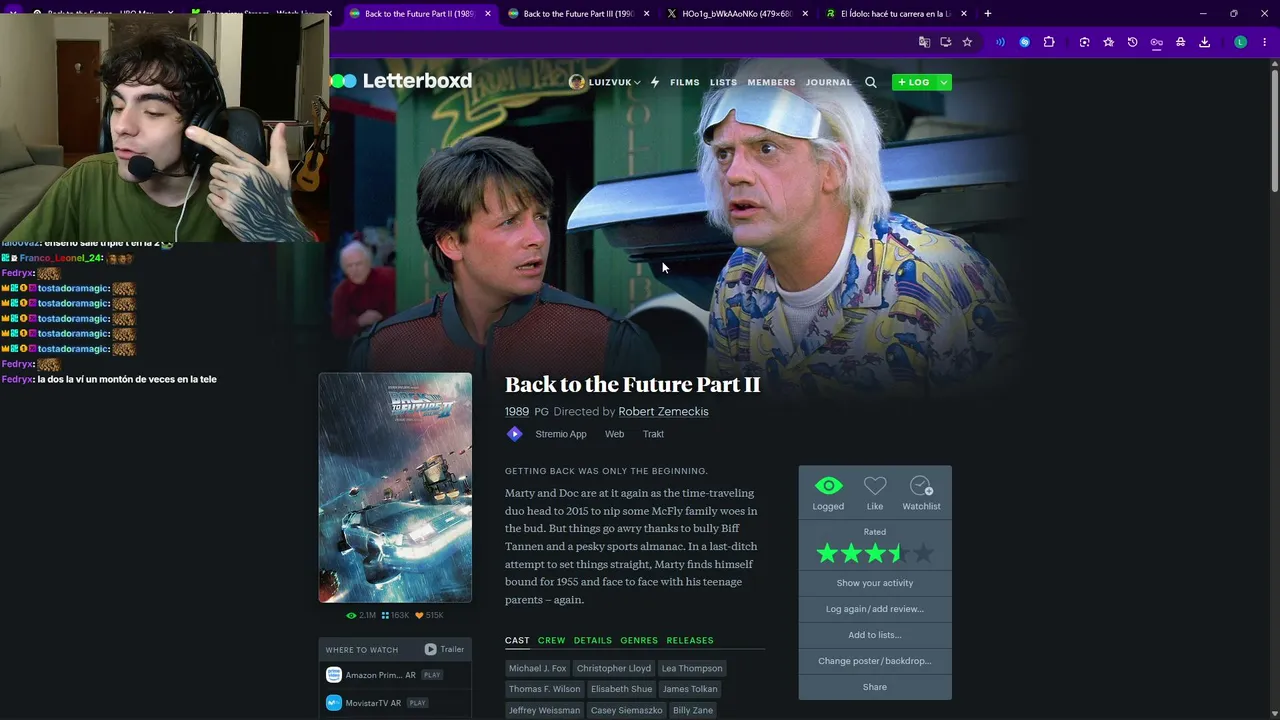Click the Share button
Screen dimensions: 1280x720
point(875,687)
